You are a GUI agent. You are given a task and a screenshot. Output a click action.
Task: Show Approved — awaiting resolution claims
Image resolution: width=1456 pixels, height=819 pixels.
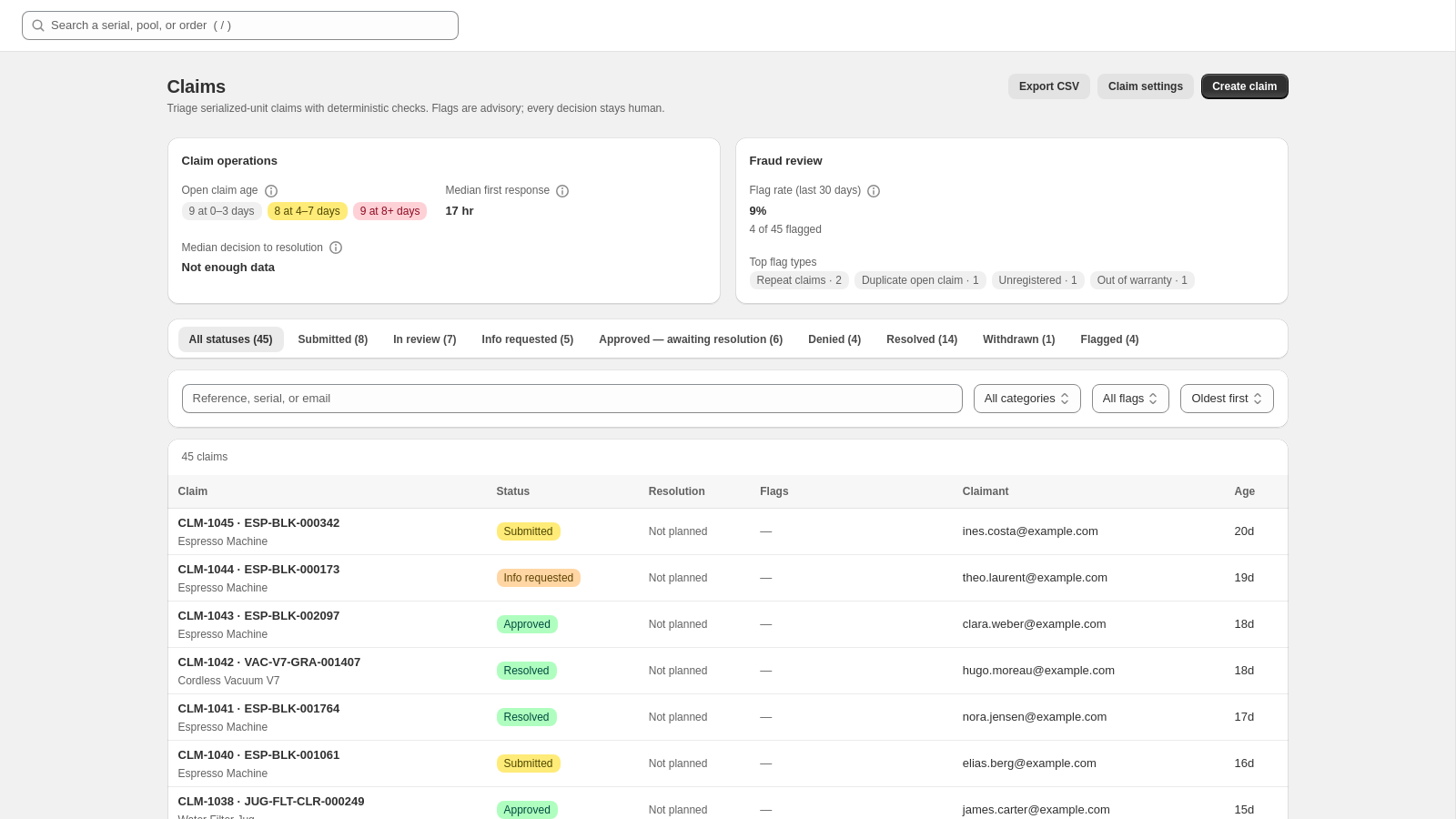click(x=691, y=339)
